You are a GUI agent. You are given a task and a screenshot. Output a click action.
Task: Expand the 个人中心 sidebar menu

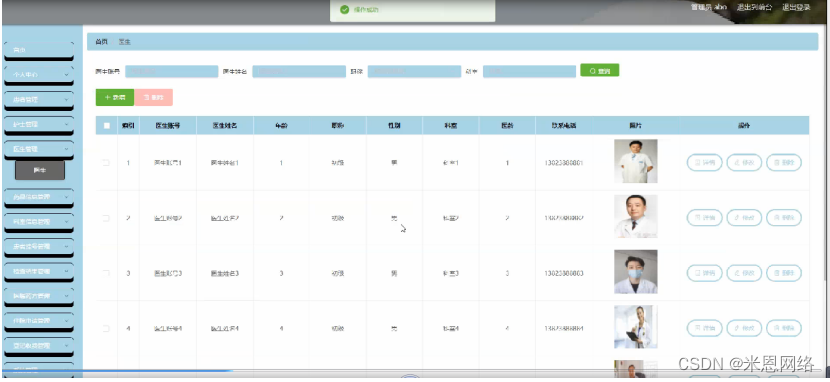[x=39, y=75]
